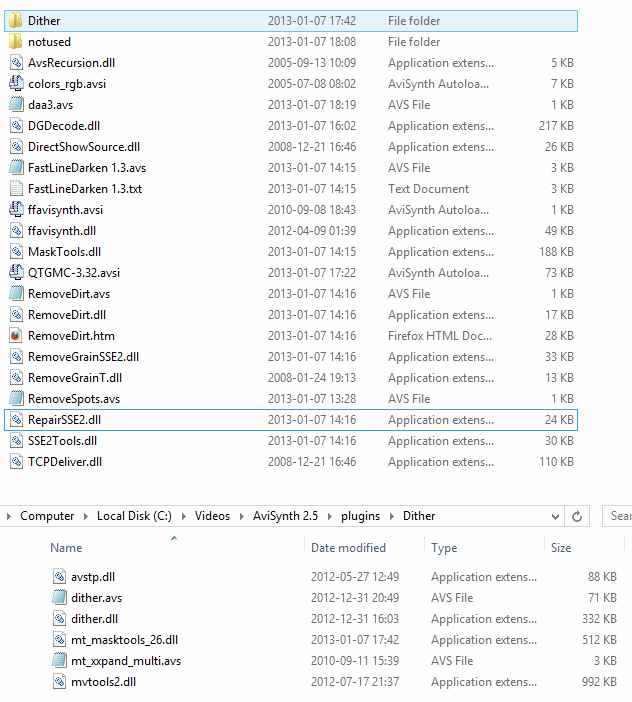Click the DirectShowSource.dll file icon
The image size is (632, 702).
16,147
